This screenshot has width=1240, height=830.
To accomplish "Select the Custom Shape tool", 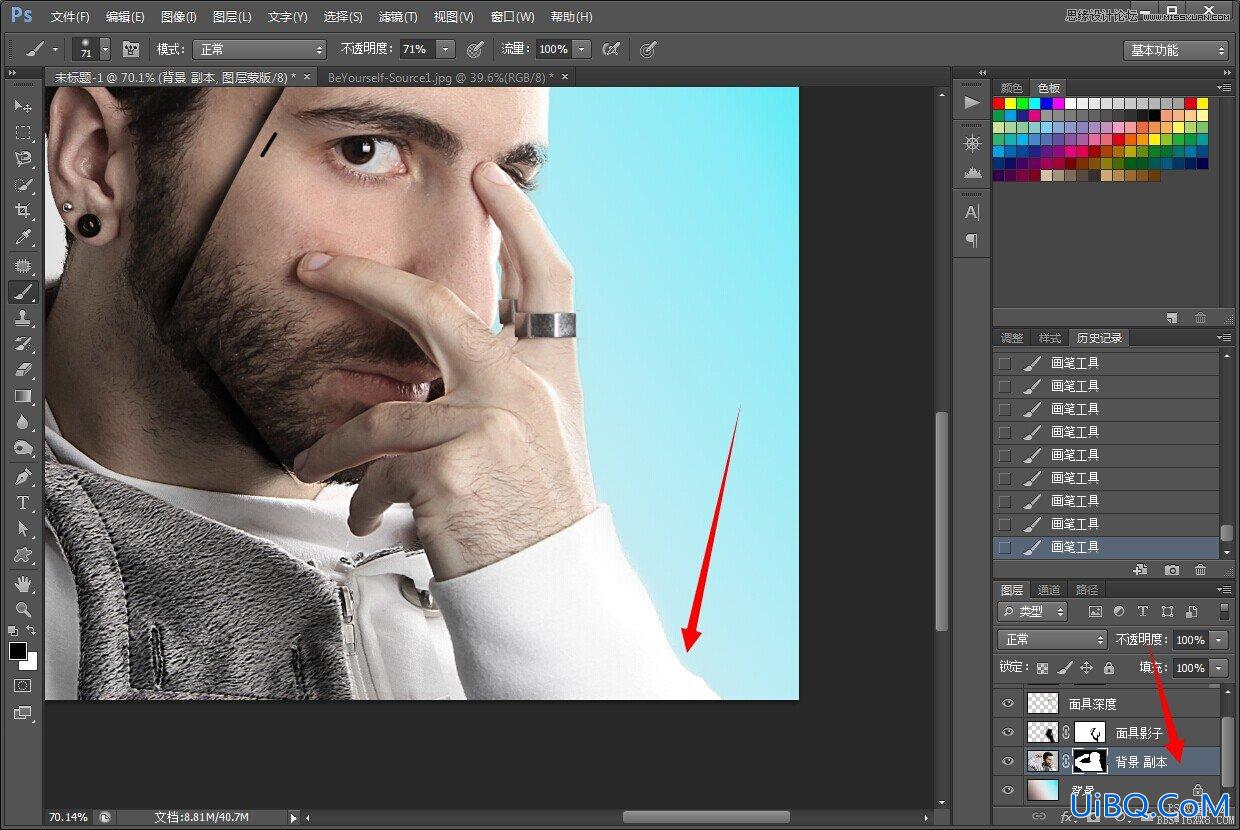I will click(23, 555).
